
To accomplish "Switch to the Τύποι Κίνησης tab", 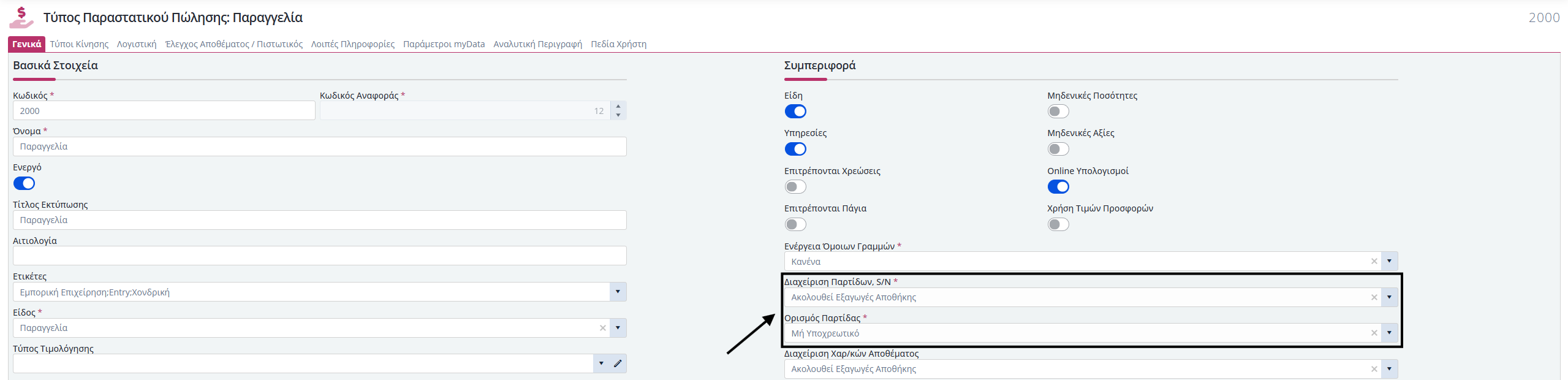I will (79, 44).
